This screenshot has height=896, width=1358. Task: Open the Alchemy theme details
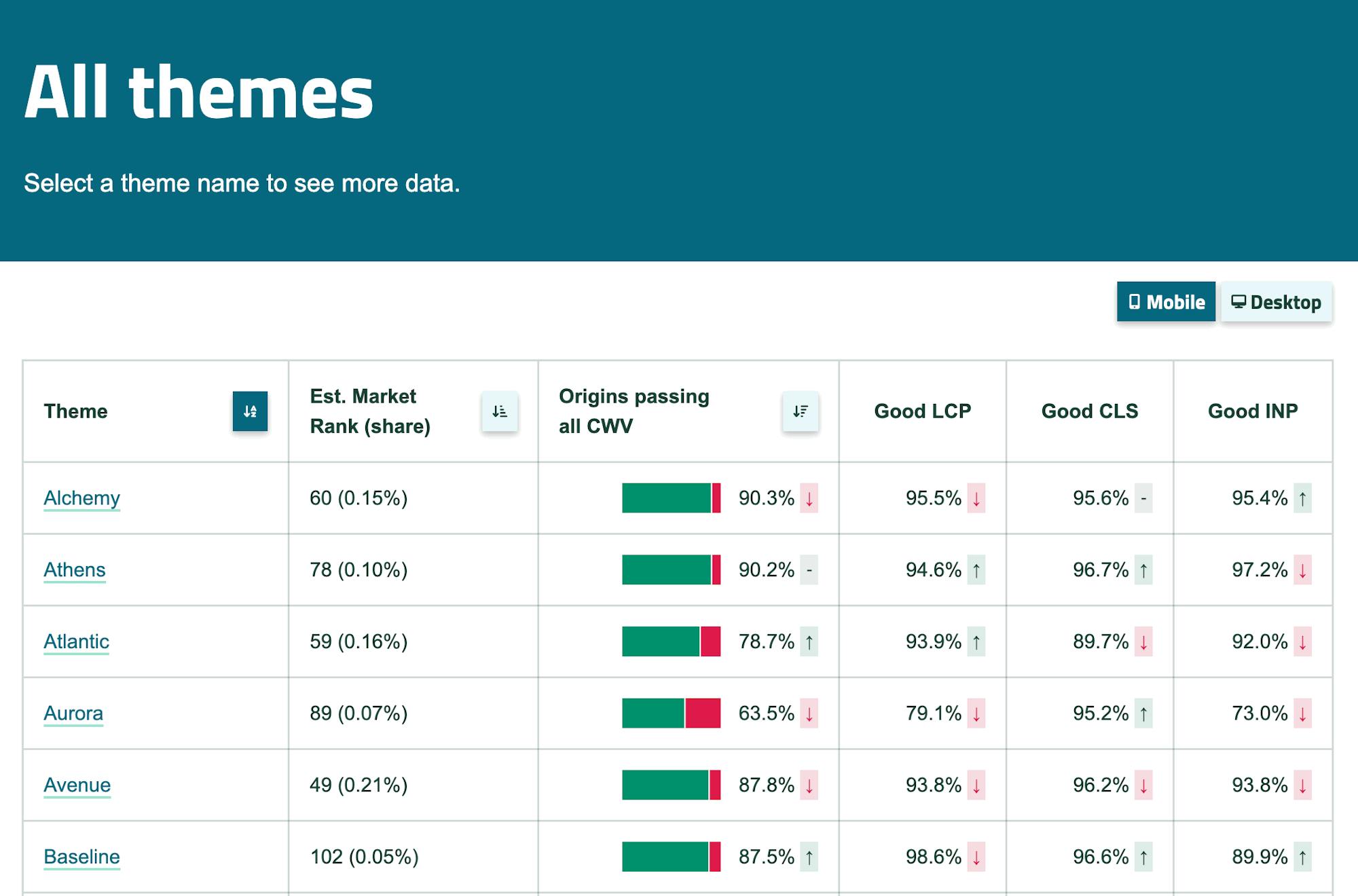(x=81, y=499)
